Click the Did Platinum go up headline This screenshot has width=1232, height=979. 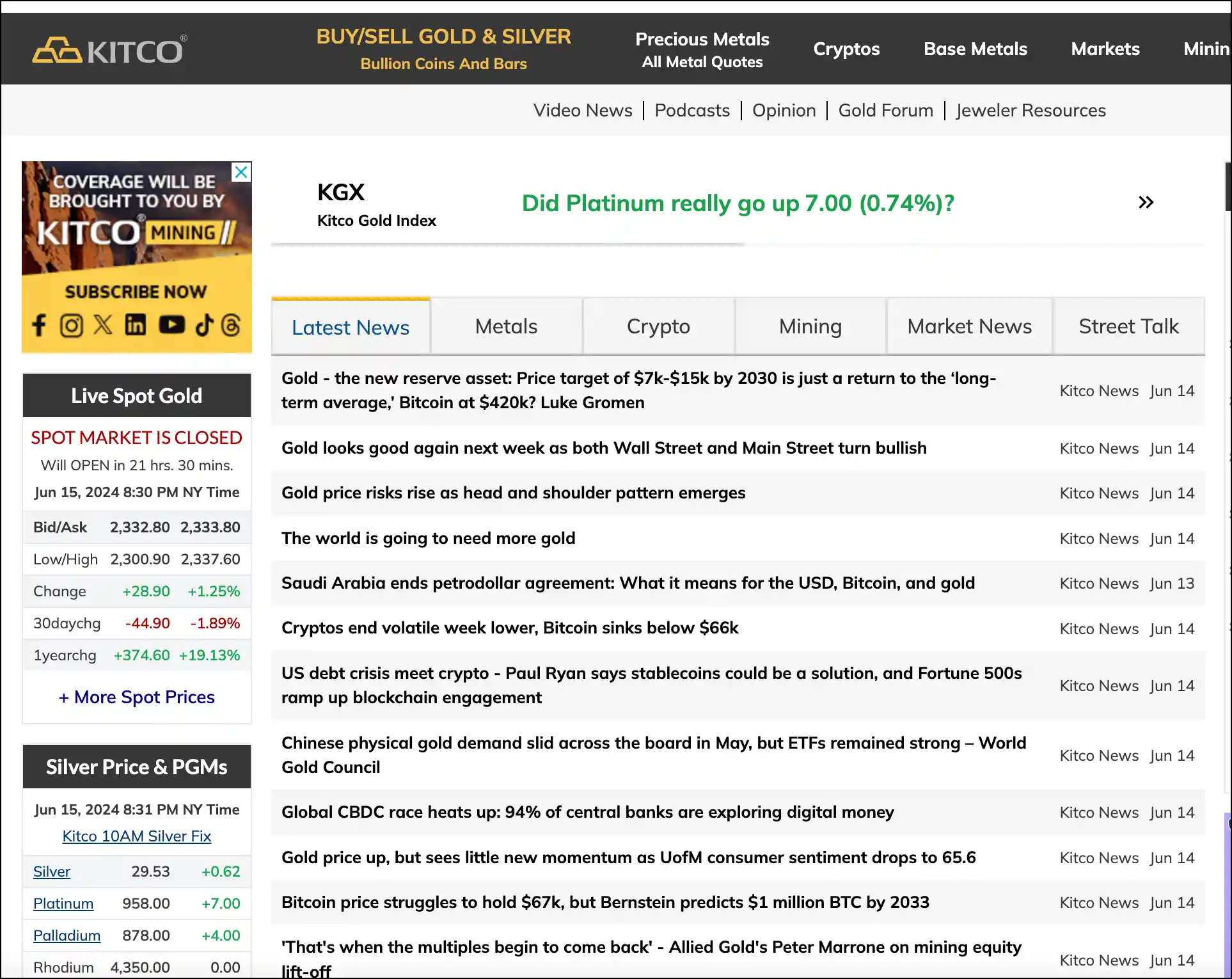click(x=738, y=203)
